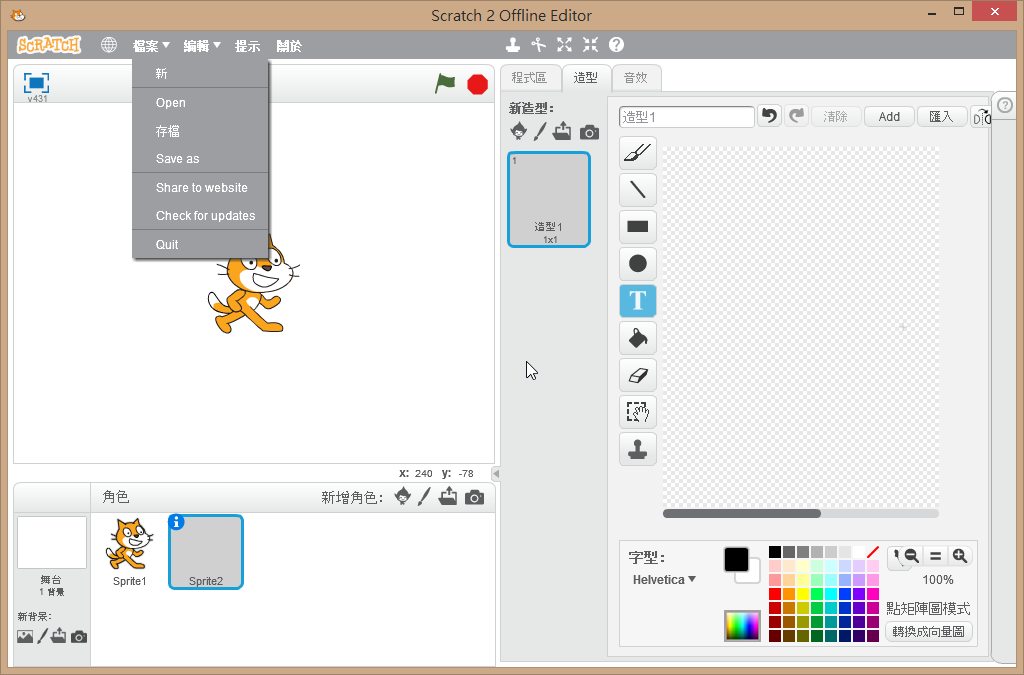The height and width of the screenshot is (675, 1024).
Task: Upload costume from file icon
Action: 562,131
